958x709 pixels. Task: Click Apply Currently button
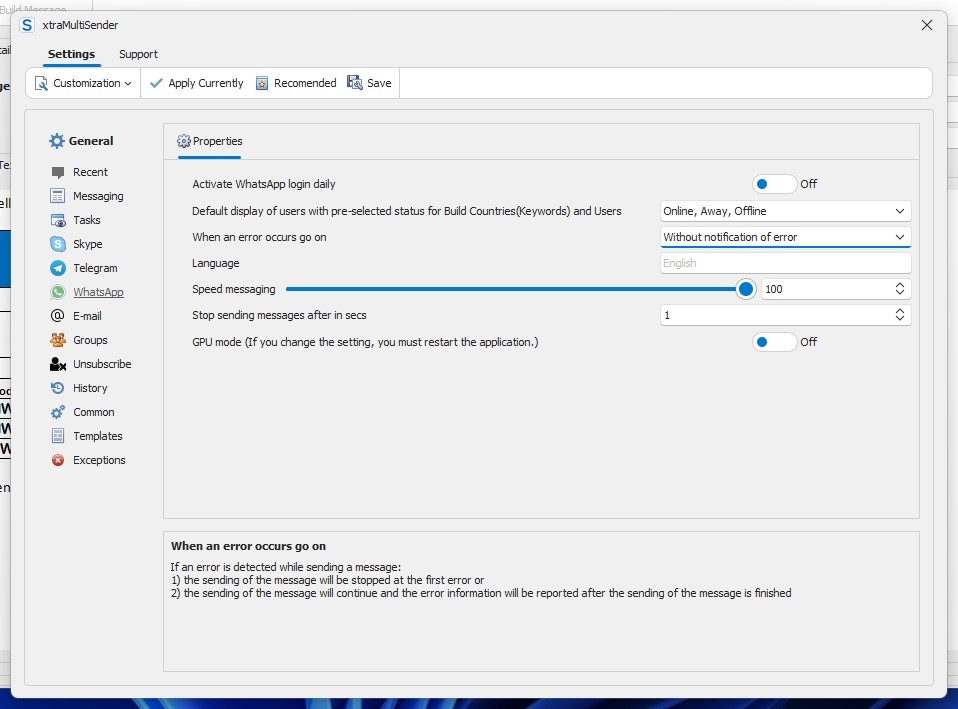point(197,83)
